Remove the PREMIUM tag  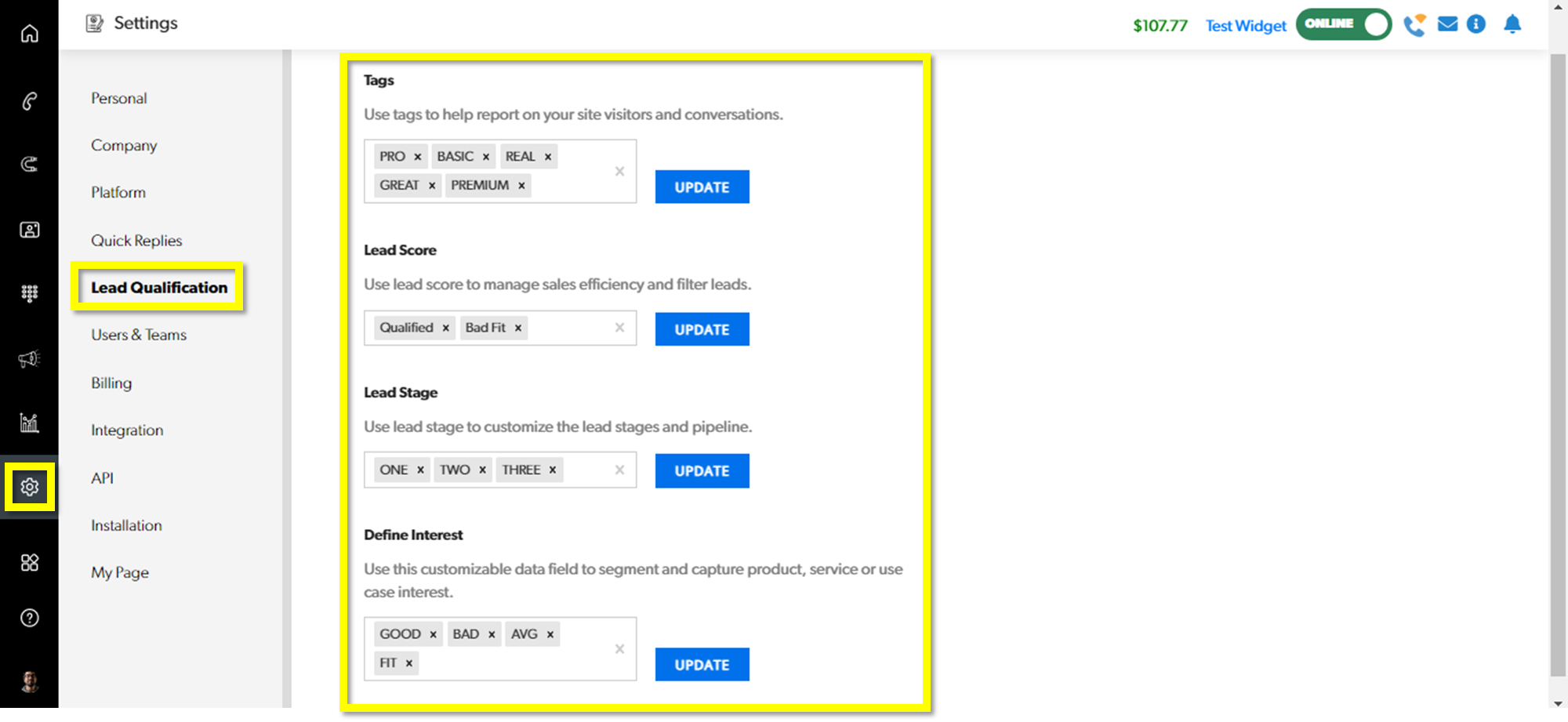[521, 186]
